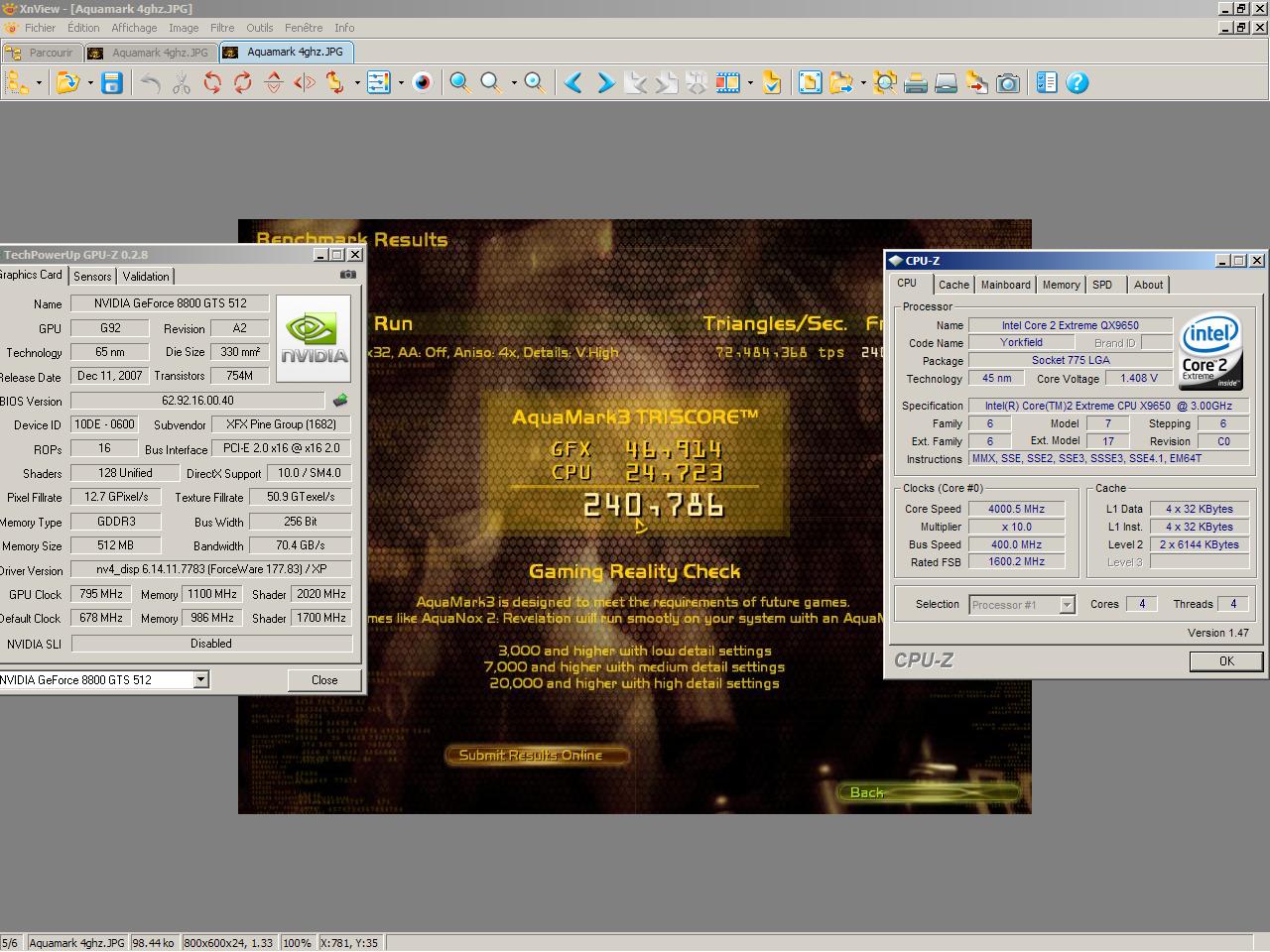Click the Acquire scanner icon

pos(947,83)
